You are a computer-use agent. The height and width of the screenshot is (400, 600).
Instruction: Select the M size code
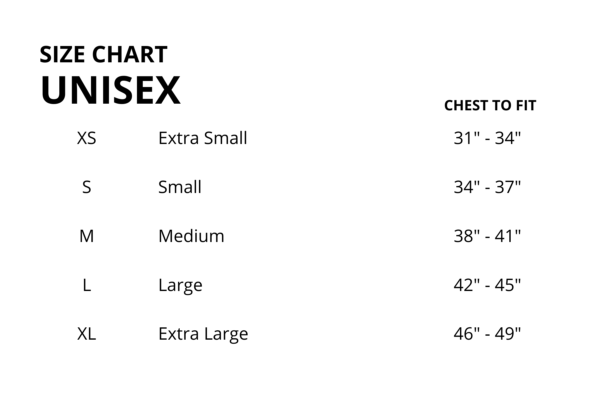[x=86, y=236]
